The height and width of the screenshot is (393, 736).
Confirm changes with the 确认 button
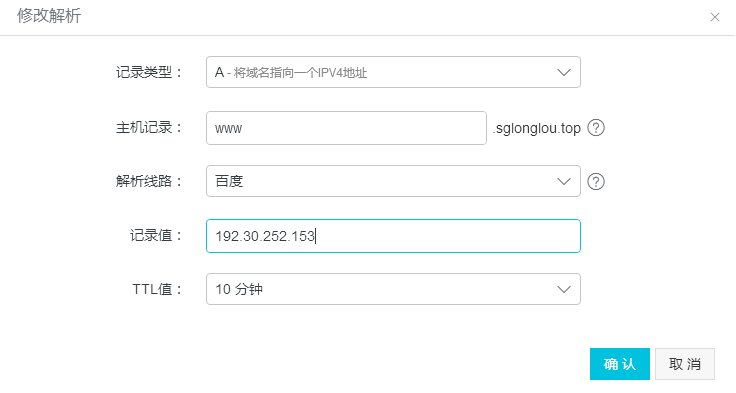pyautogui.click(x=620, y=364)
